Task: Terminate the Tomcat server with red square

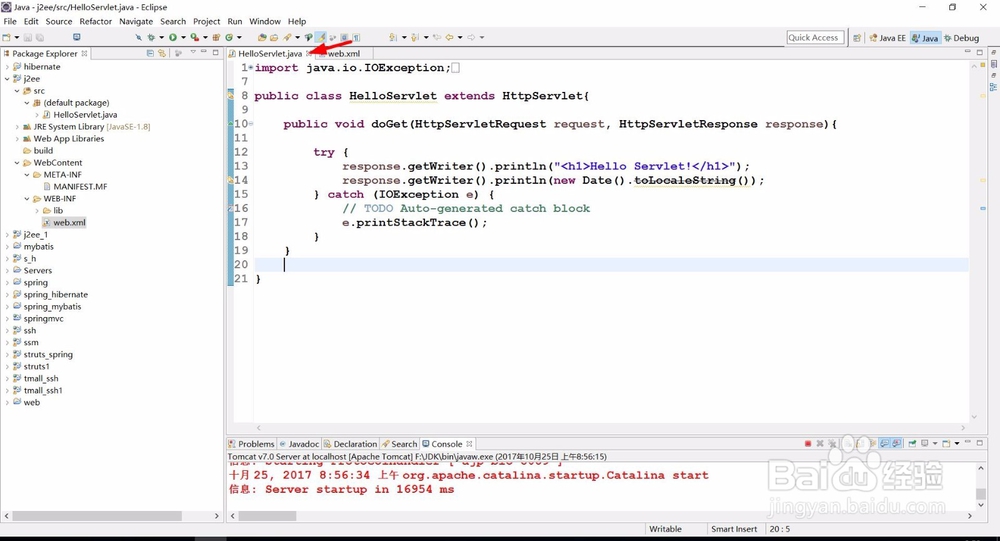Action: point(808,443)
